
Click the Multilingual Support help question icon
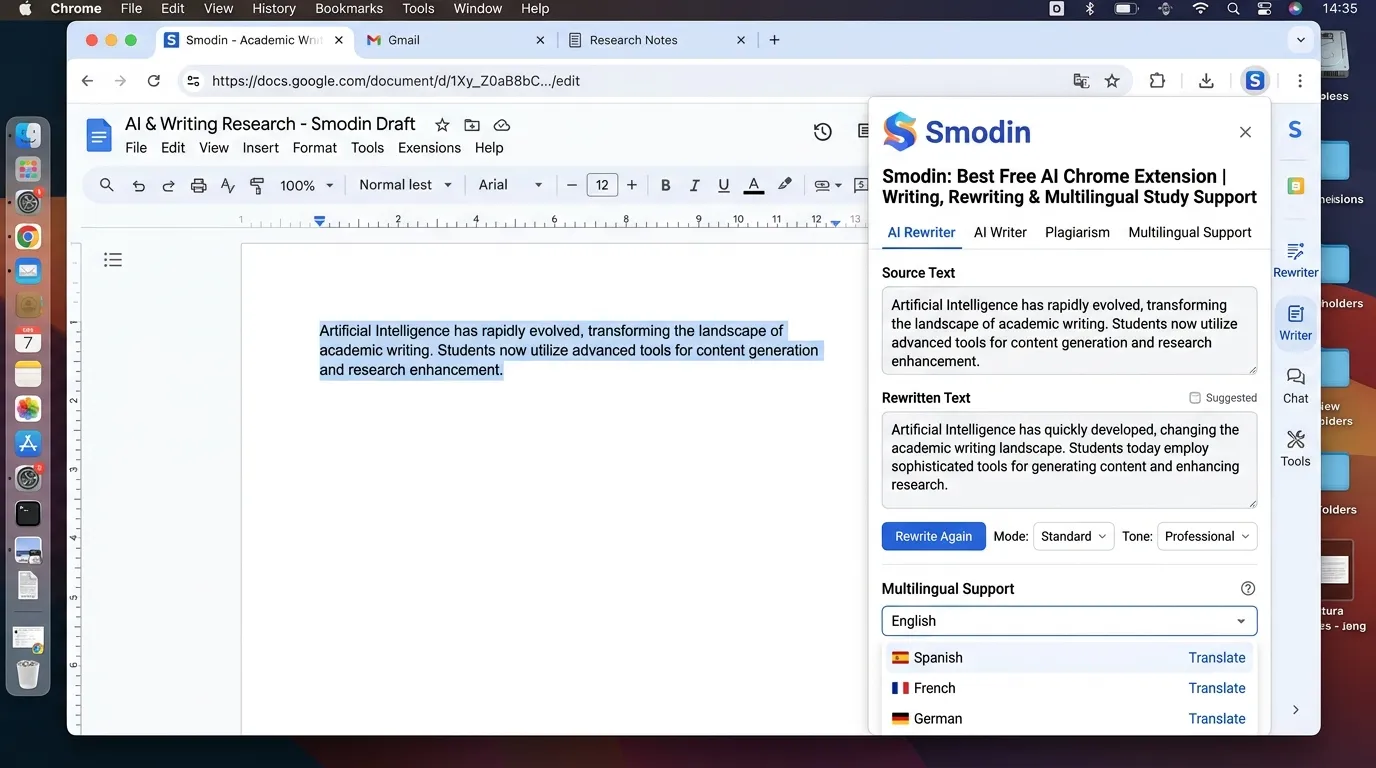(x=1247, y=589)
